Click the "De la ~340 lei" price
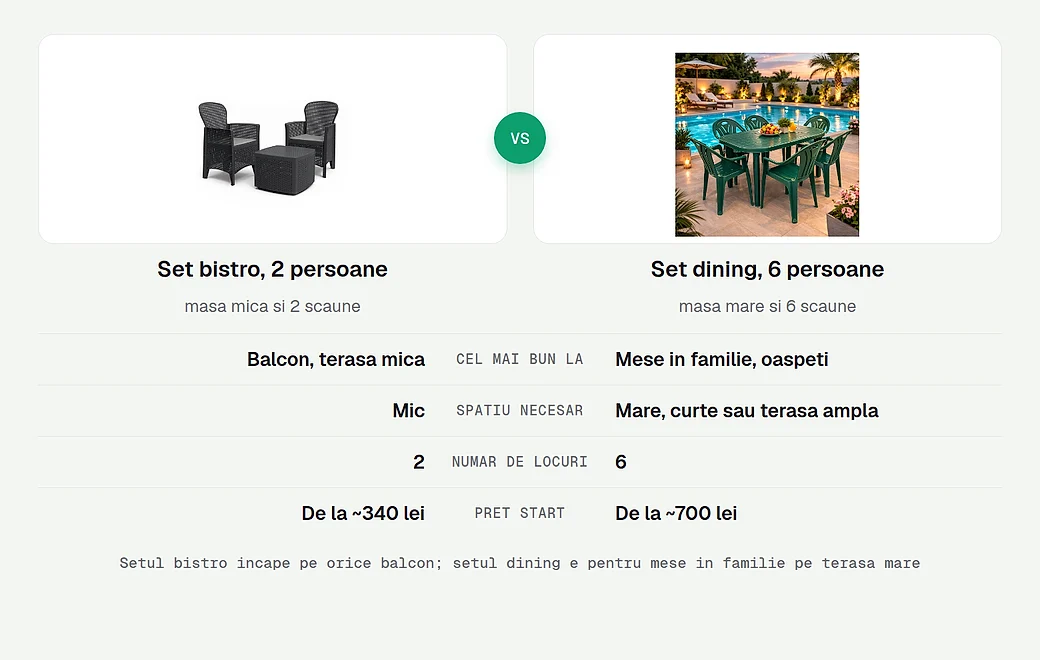1040x660 pixels. coord(363,513)
